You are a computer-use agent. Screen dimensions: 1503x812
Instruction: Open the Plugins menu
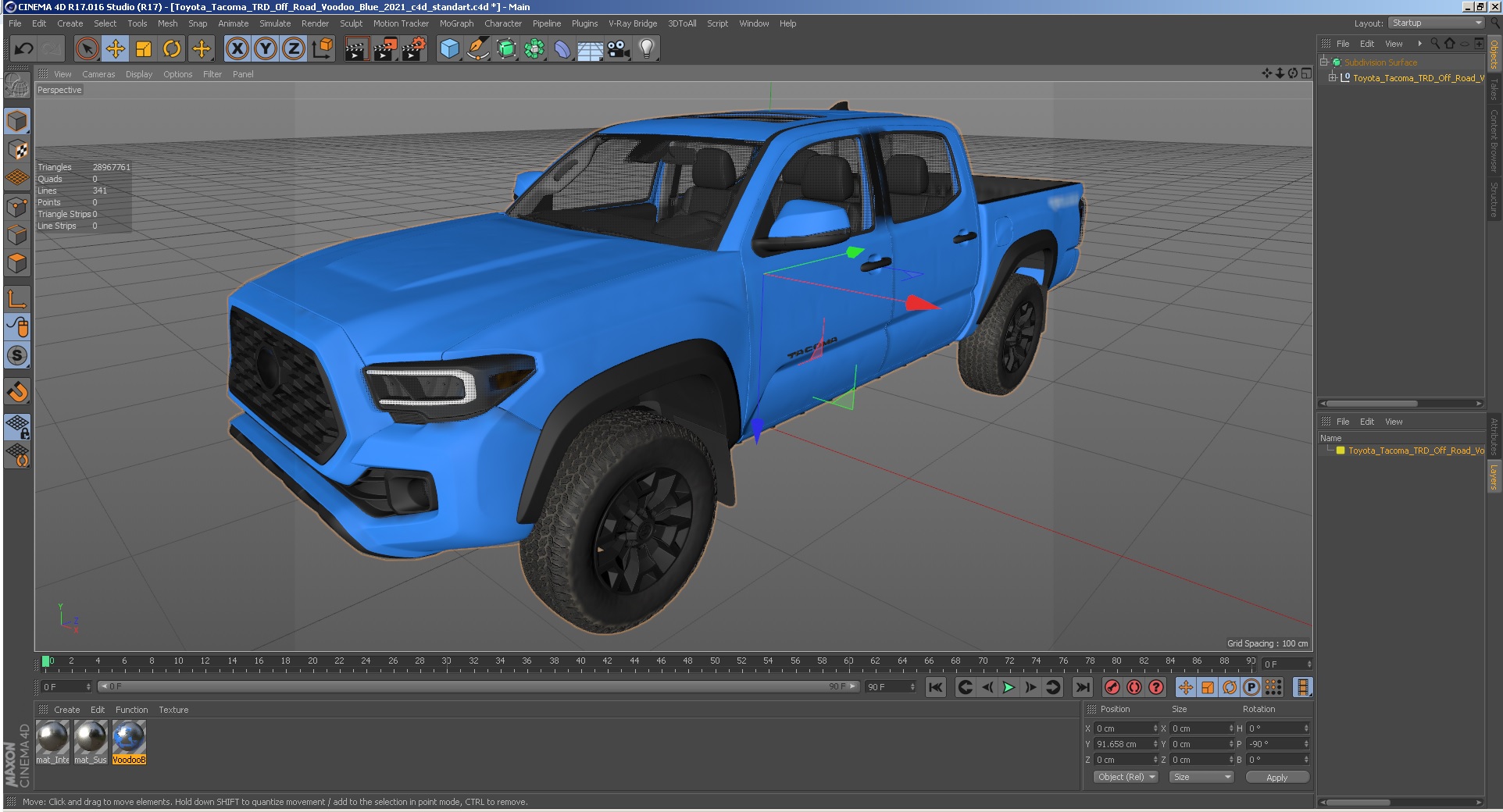[584, 23]
